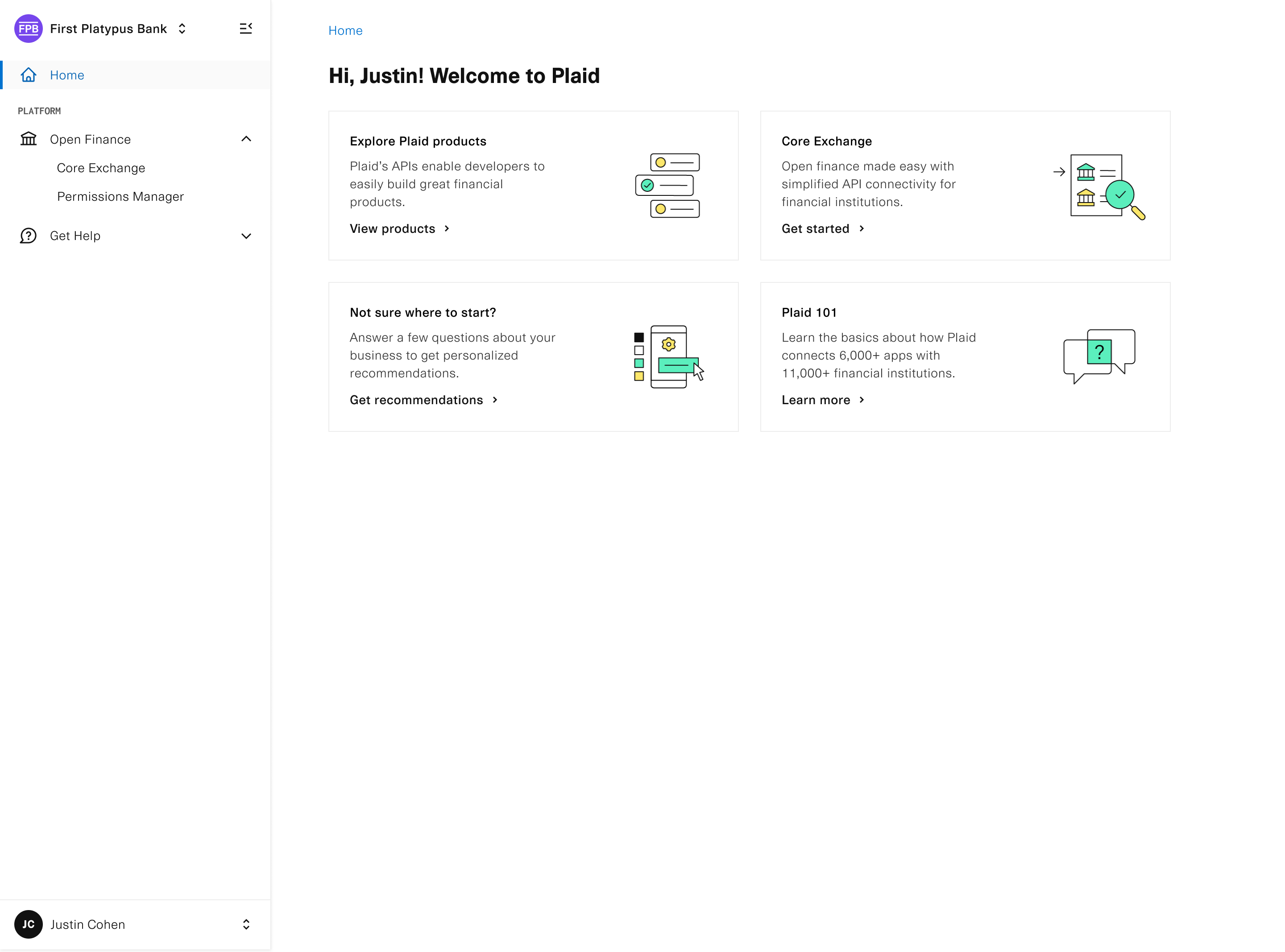1285x952 pixels.
Task: Expand Get Help using its chevron
Action: pyautogui.click(x=246, y=236)
